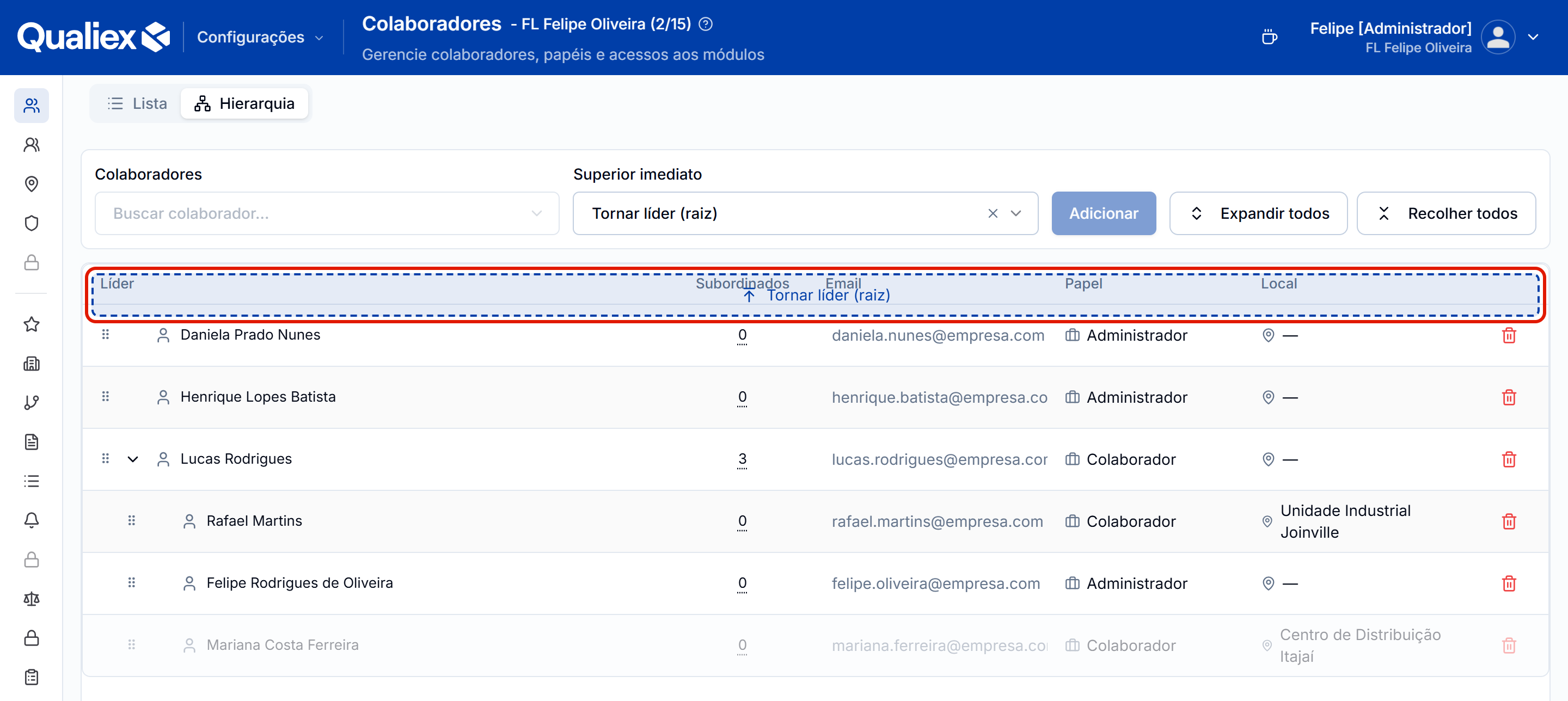Open the bell notifications sidebar icon
1568x701 pixels.
[x=32, y=520]
